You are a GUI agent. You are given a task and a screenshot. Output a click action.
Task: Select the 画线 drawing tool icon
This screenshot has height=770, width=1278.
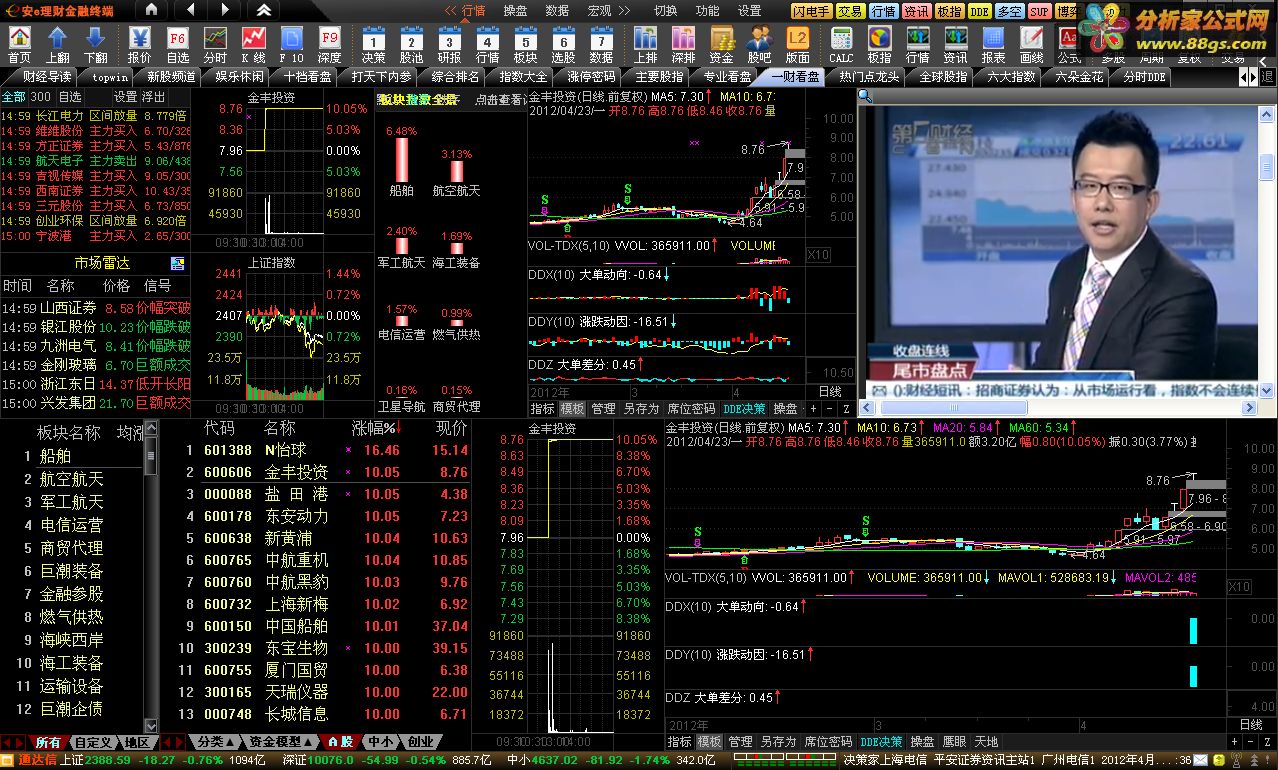click(1031, 45)
